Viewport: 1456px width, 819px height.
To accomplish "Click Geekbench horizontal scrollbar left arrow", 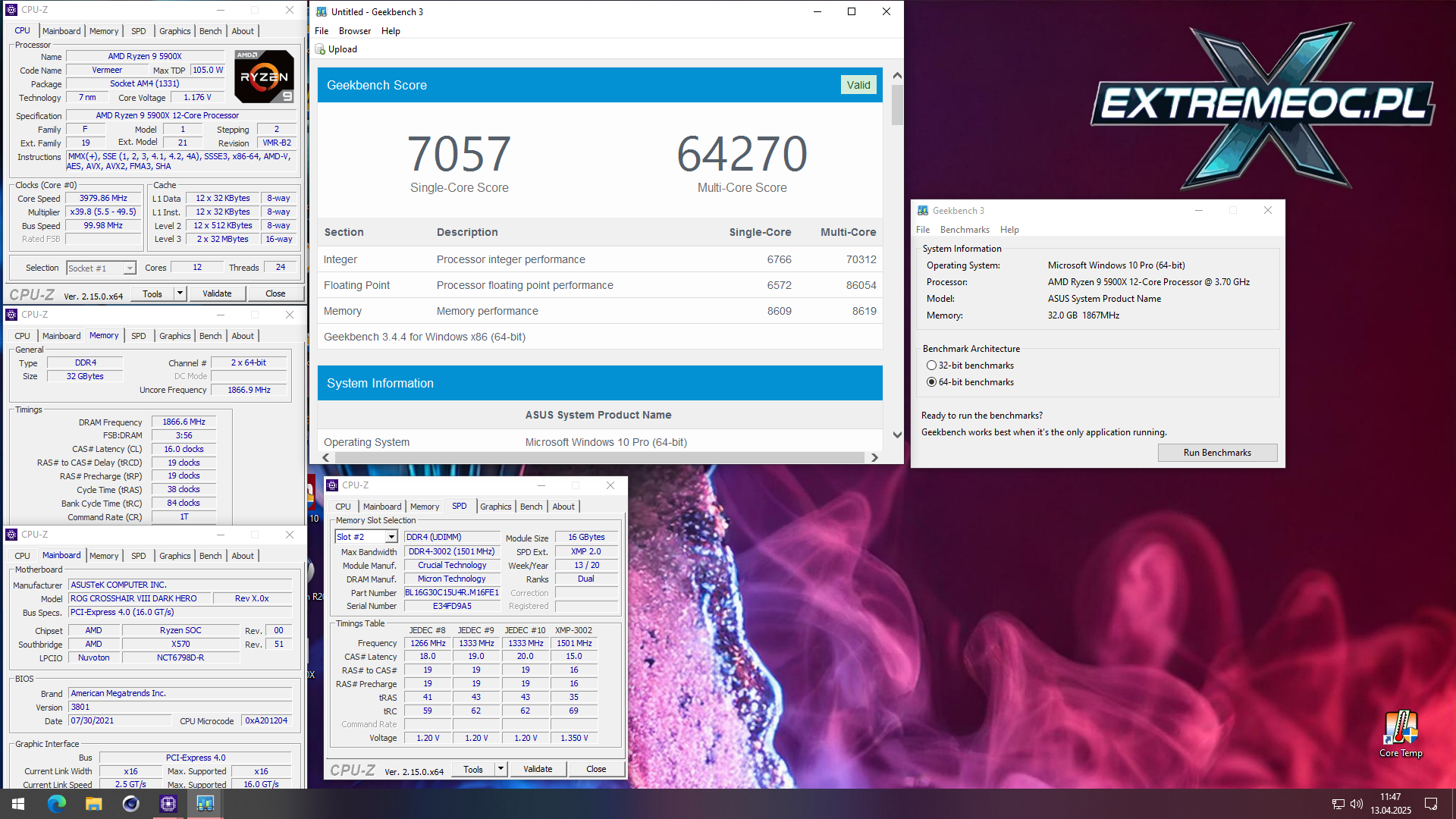I will point(326,457).
